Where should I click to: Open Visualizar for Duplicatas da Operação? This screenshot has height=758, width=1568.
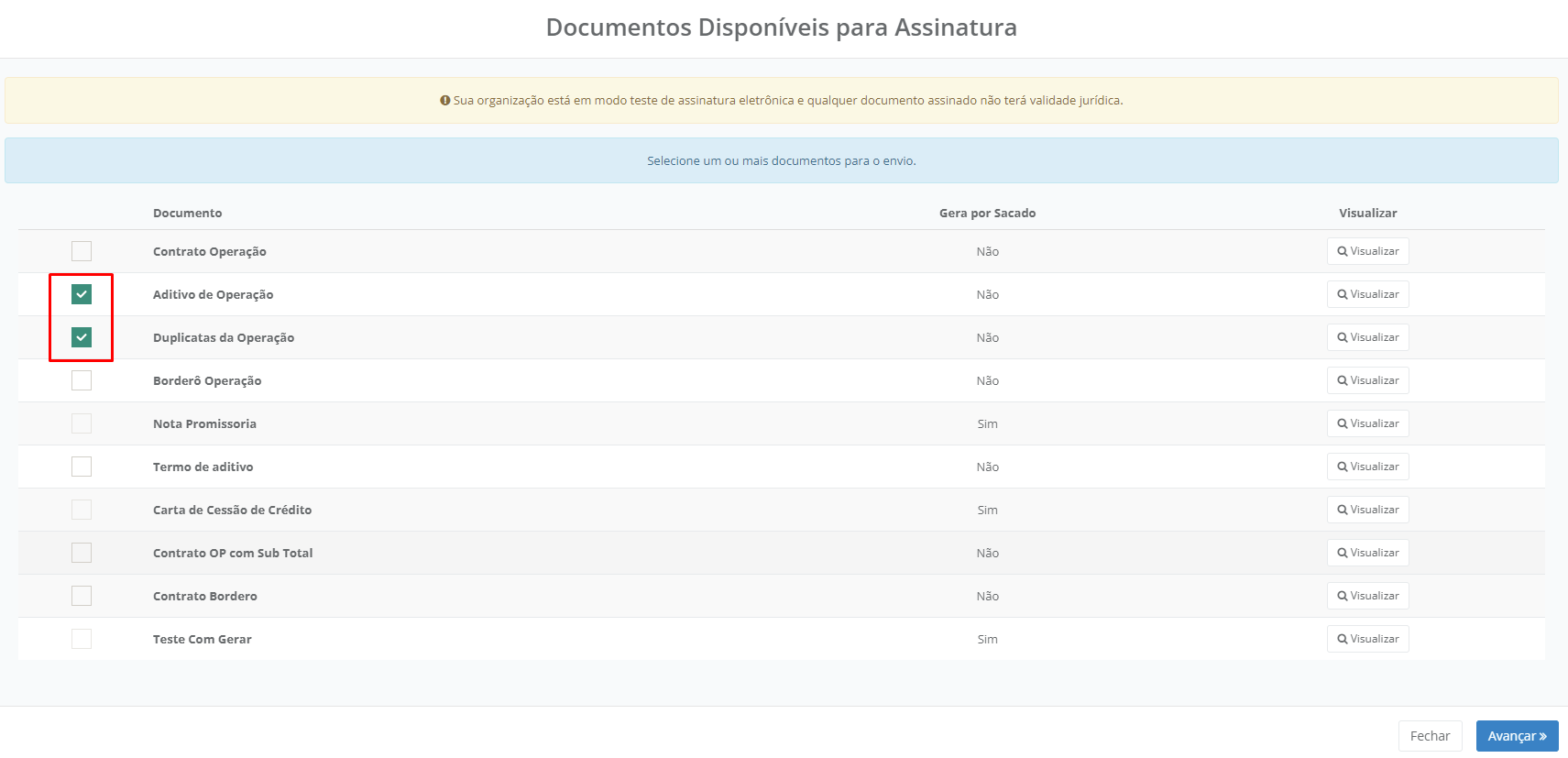(1367, 337)
